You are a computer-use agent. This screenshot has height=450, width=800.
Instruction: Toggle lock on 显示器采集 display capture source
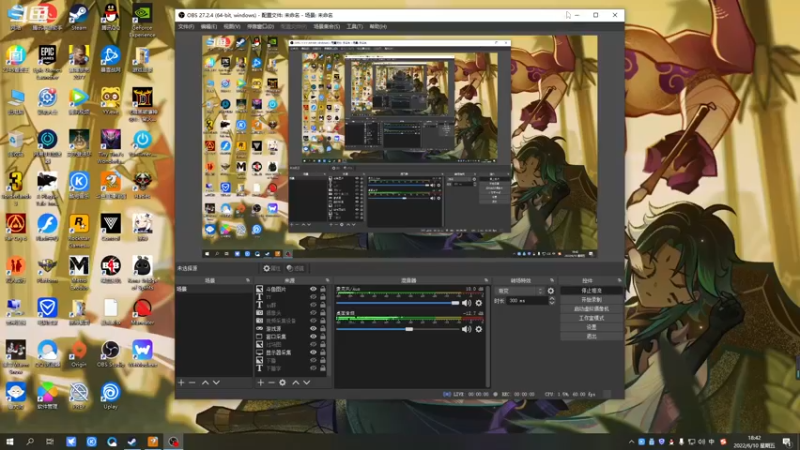click(323, 353)
